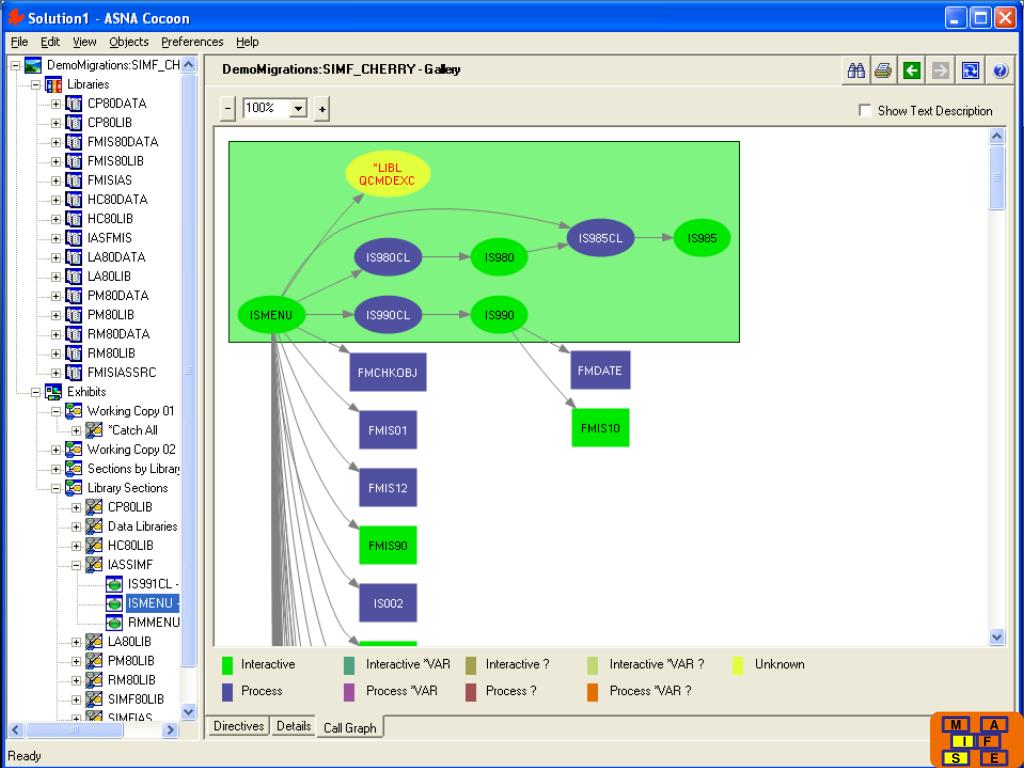This screenshot has width=1024, height=768.
Task: Click the FMIS10 green graph box
Action: 600,428
